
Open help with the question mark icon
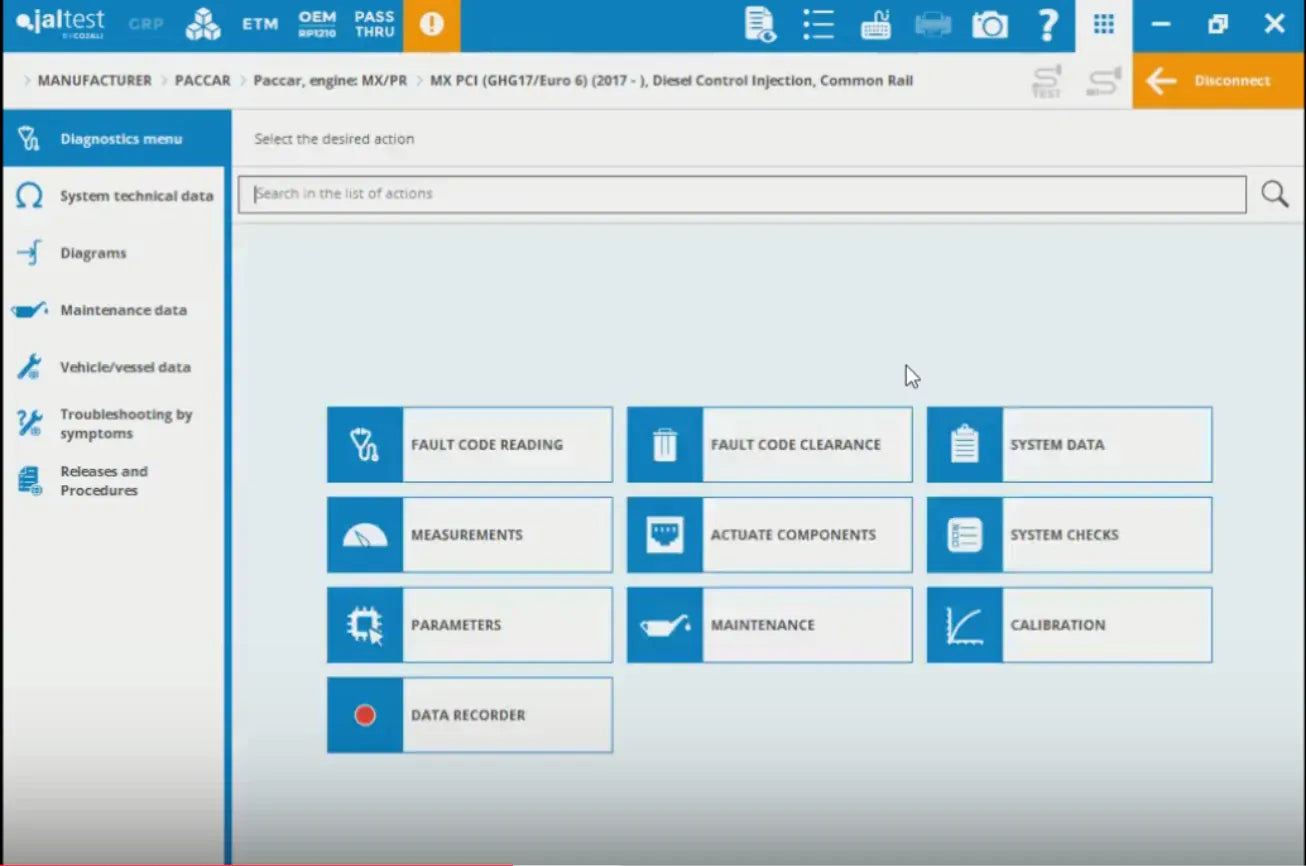tap(1047, 25)
